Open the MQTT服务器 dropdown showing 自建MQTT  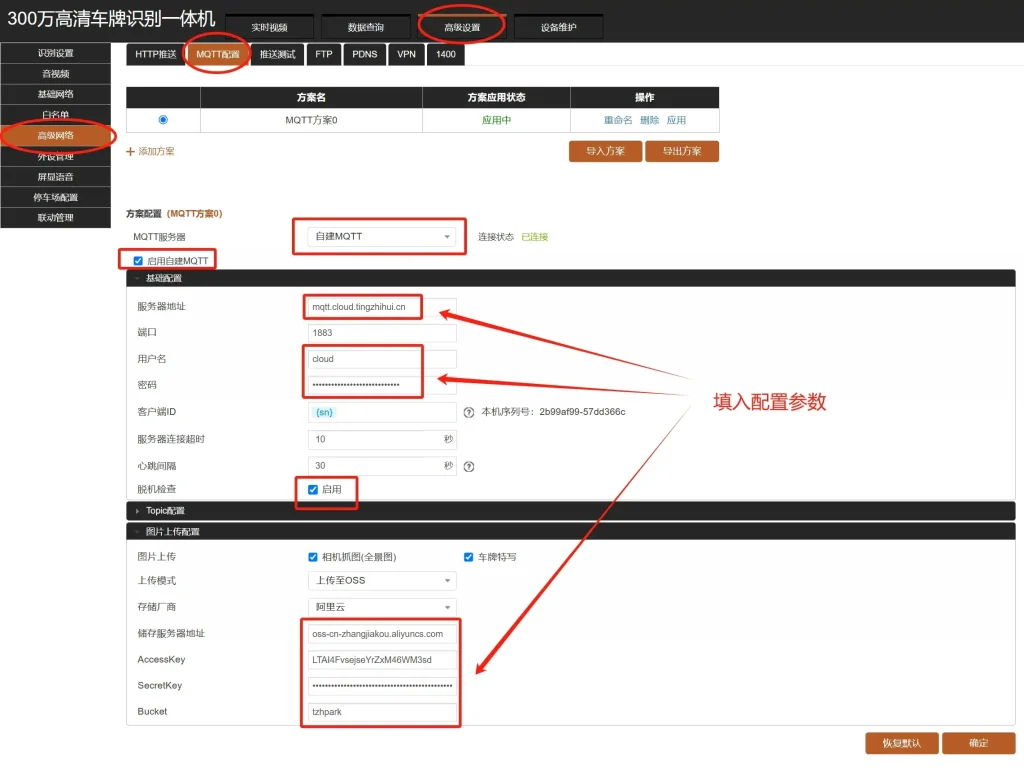click(x=378, y=236)
